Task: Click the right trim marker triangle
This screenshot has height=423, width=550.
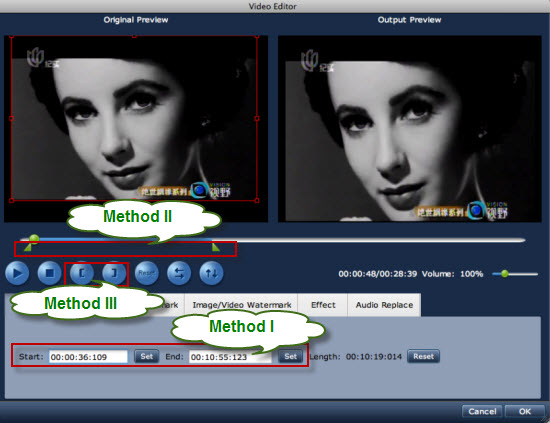Action: [215, 248]
